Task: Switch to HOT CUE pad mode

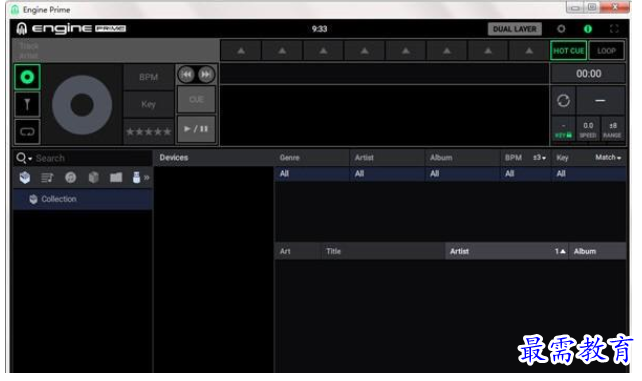Action: pyautogui.click(x=568, y=51)
